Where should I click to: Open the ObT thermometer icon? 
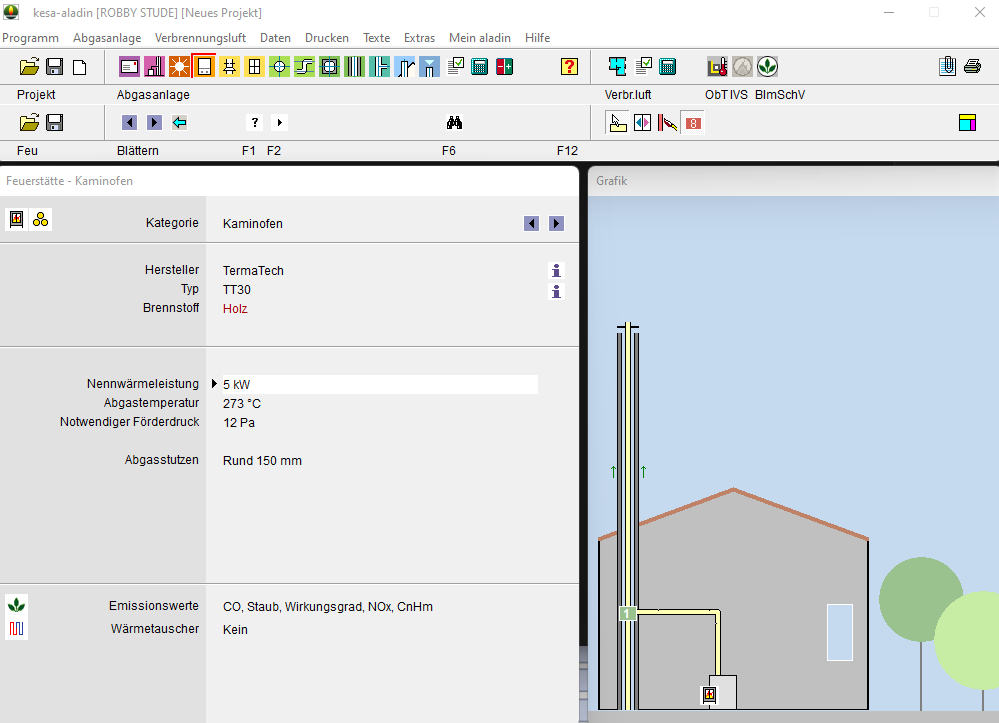tap(717, 67)
